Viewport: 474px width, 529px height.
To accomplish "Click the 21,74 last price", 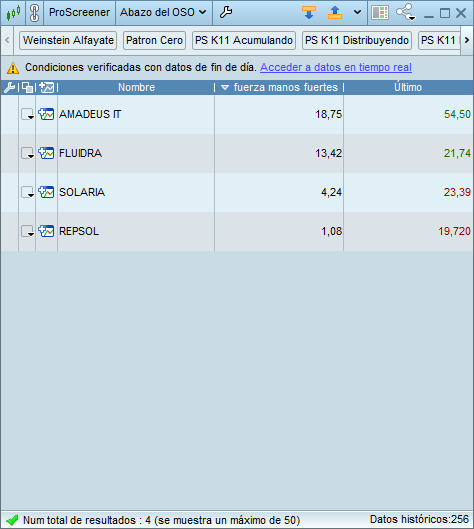I will [x=457, y=154].
